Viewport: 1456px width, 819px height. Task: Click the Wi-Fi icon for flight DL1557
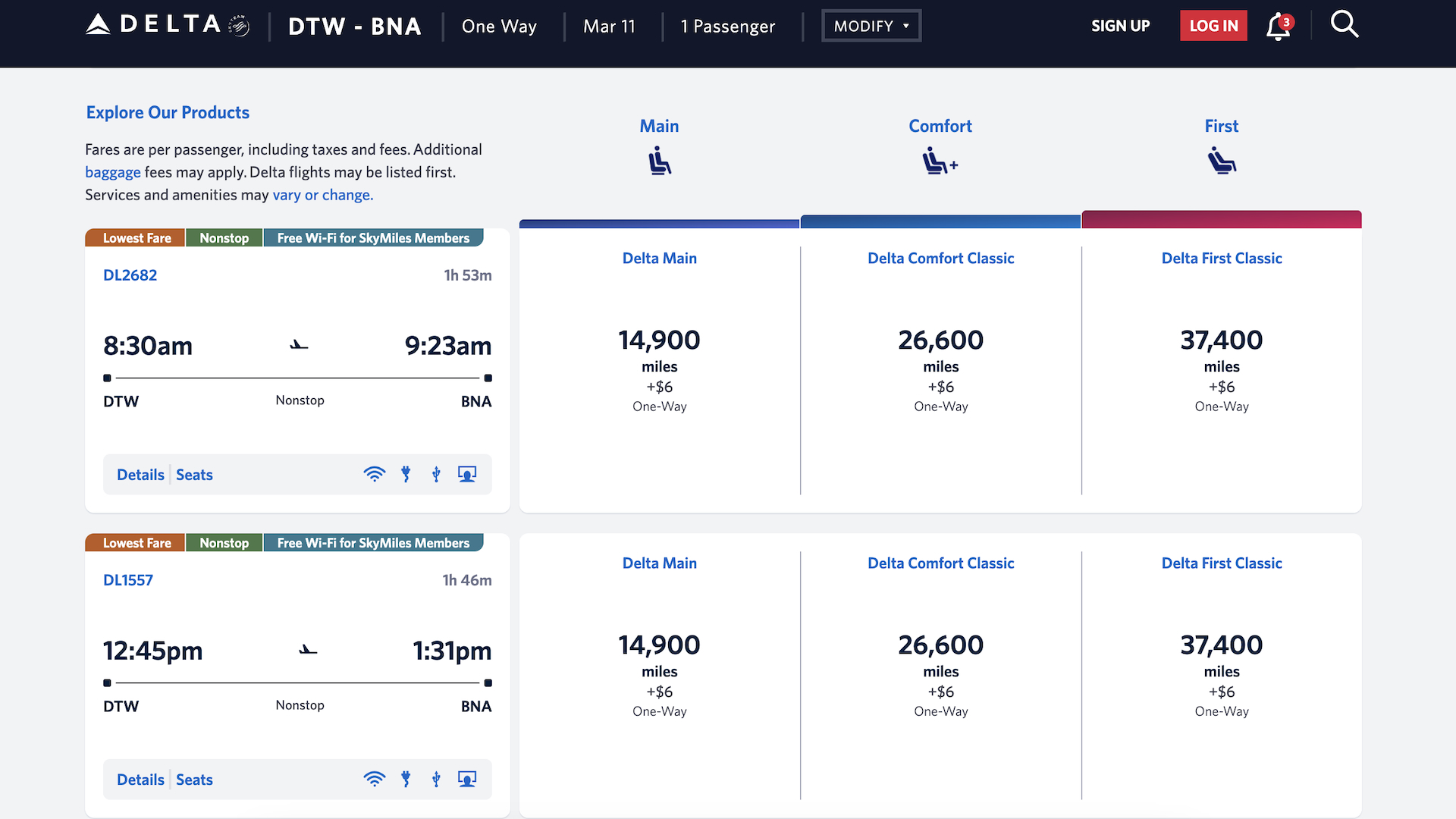375,780
